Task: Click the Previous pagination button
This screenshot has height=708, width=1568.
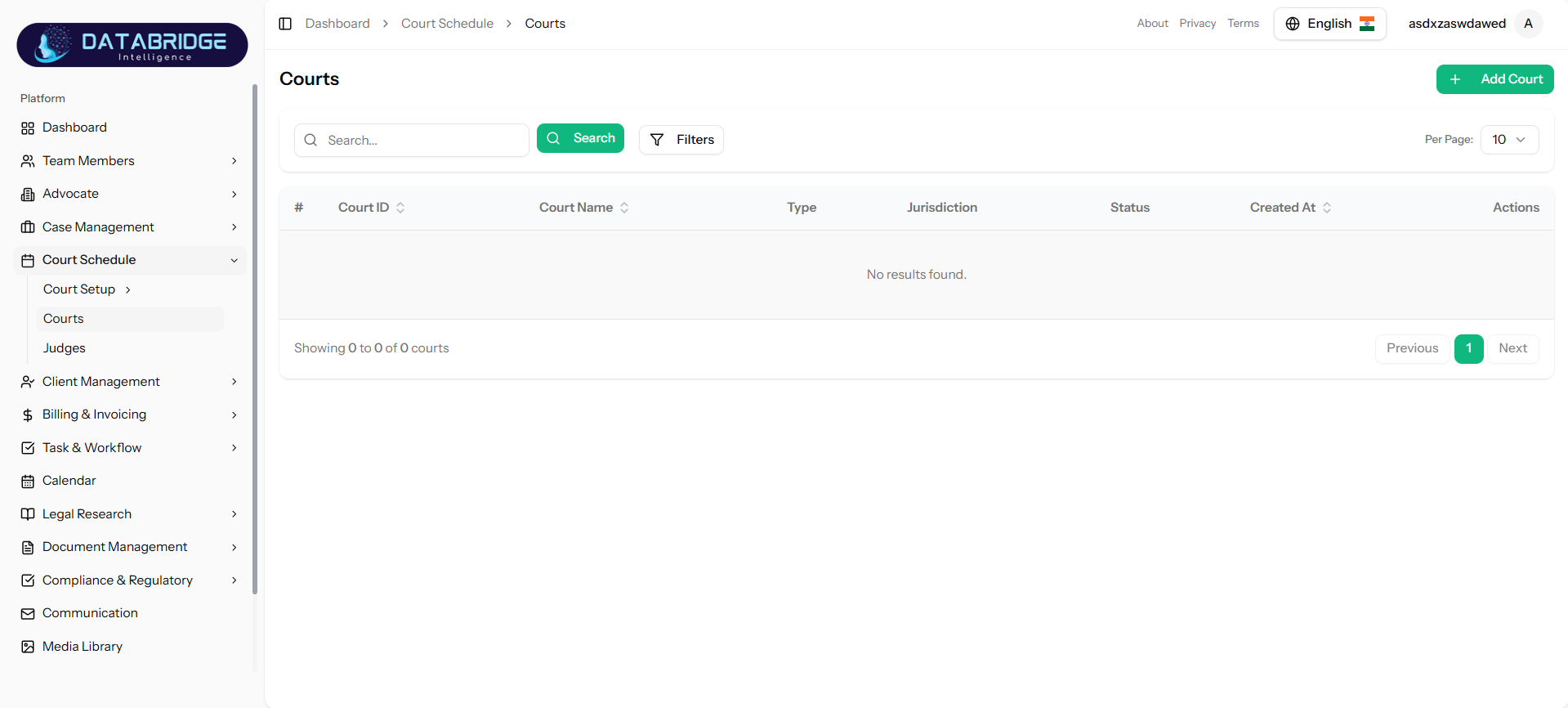Action: (1412, 348)
